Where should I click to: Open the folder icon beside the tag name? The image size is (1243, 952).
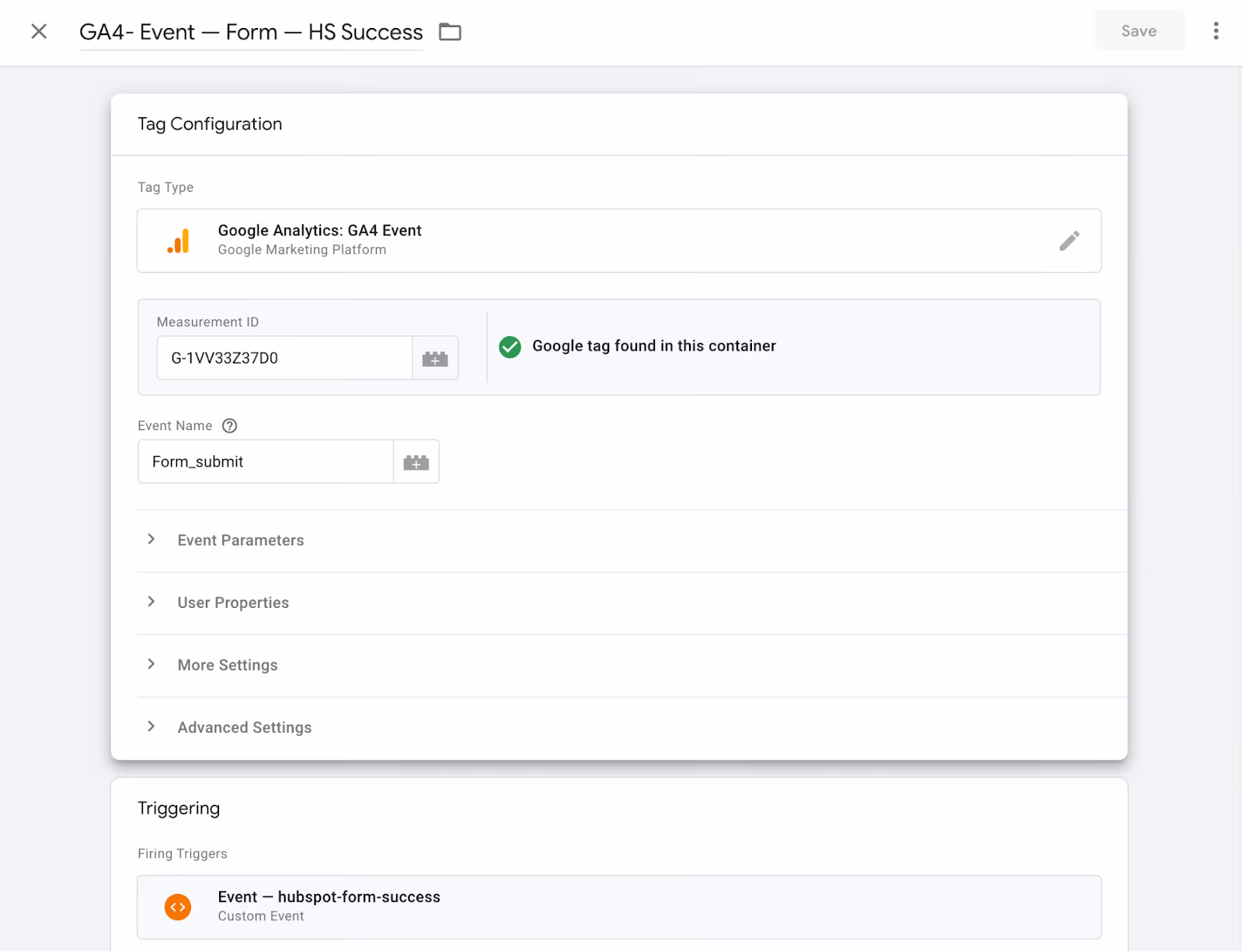450,32
